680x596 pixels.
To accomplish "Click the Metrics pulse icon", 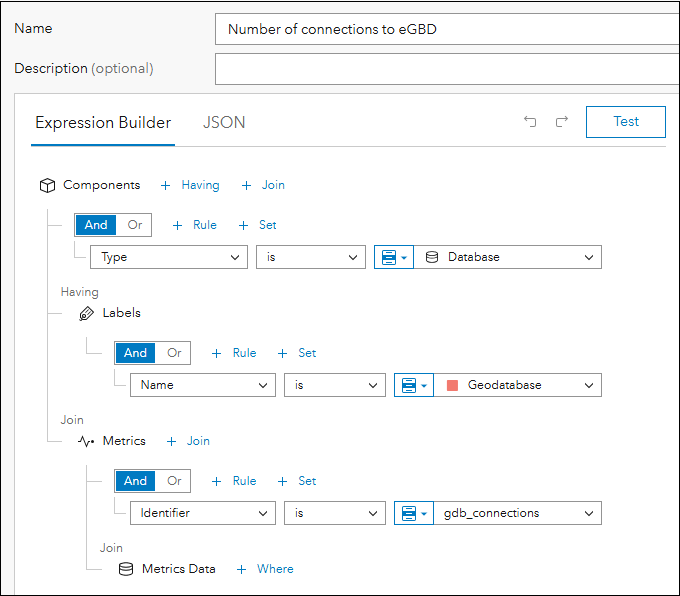I will pyautogui.click(x=86, y=441).
